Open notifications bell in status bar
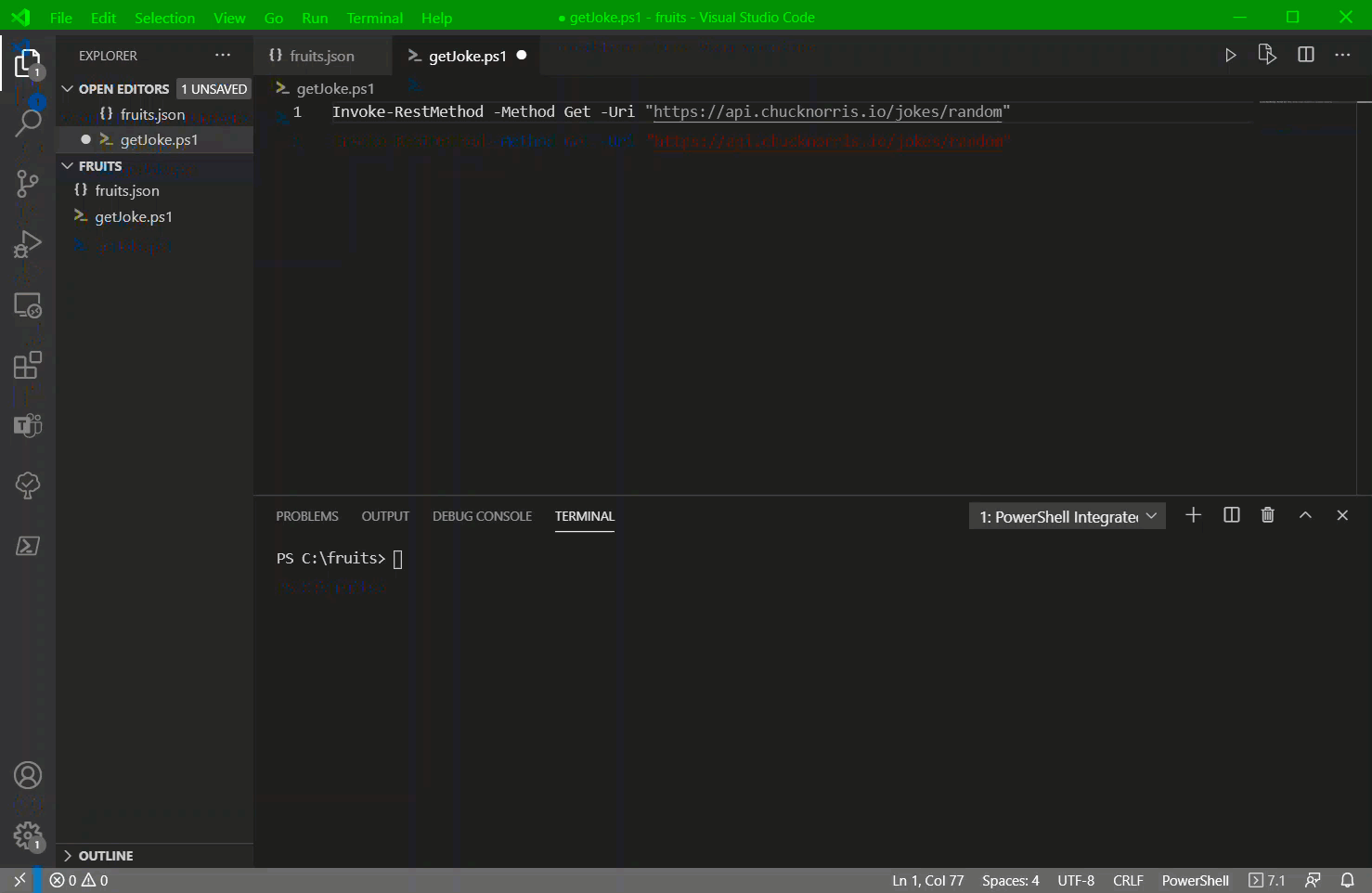Viewport: 1372px width, 893px height. tap(1348, 880)
